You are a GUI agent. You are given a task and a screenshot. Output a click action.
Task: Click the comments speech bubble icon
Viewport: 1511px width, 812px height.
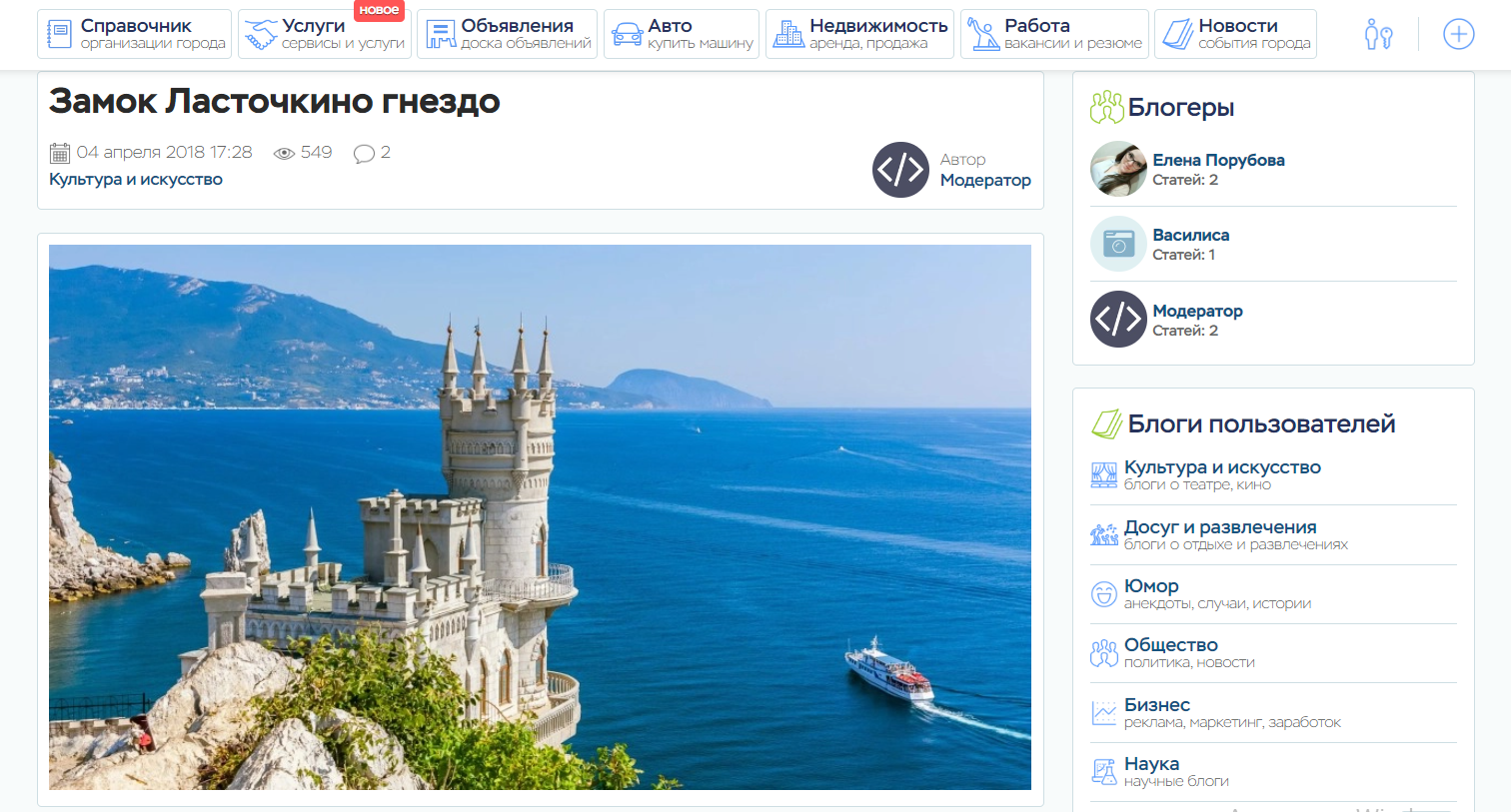tap(364, 153)
